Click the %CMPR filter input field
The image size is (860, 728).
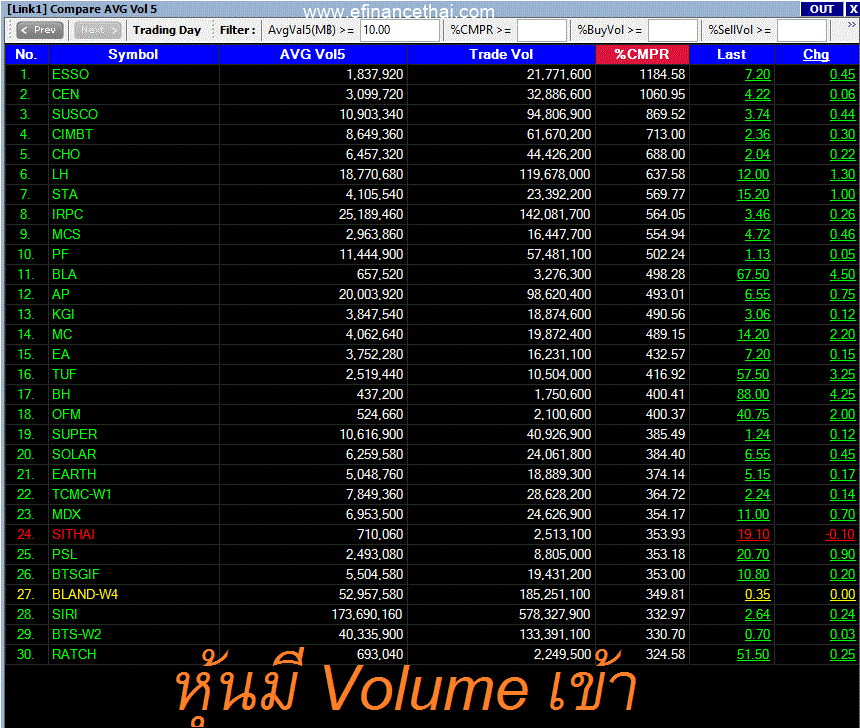coord(541,30)
